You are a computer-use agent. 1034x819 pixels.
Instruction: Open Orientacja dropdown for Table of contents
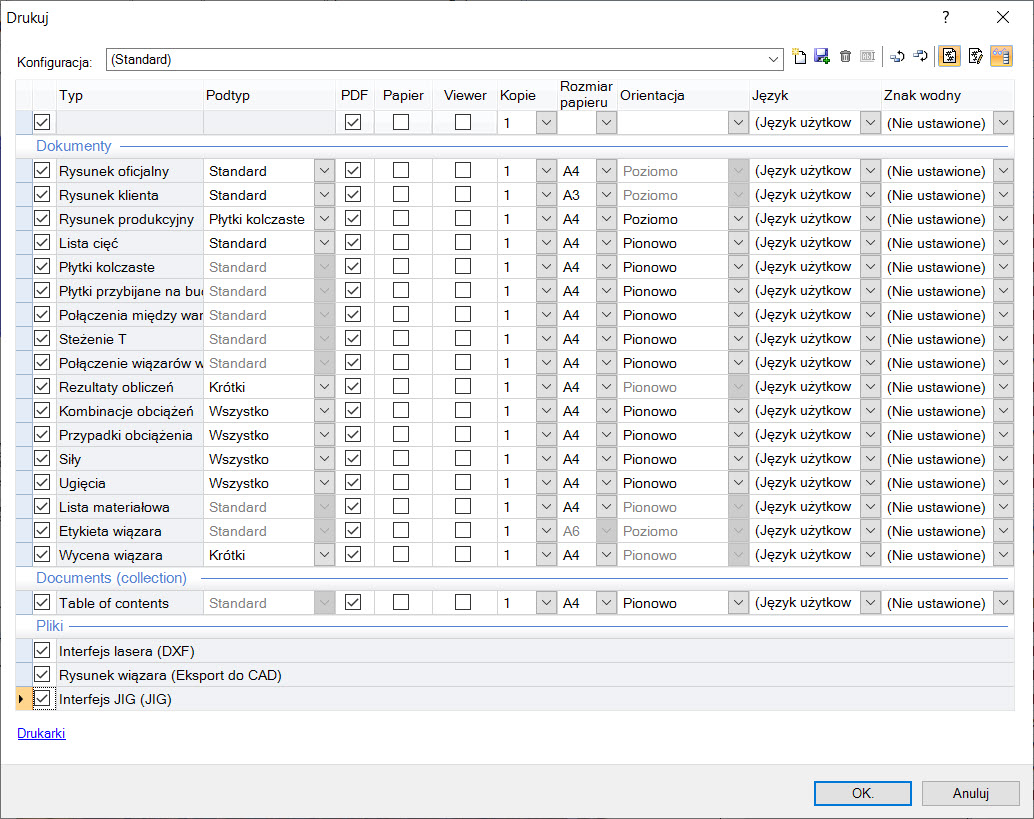[738, 603]
